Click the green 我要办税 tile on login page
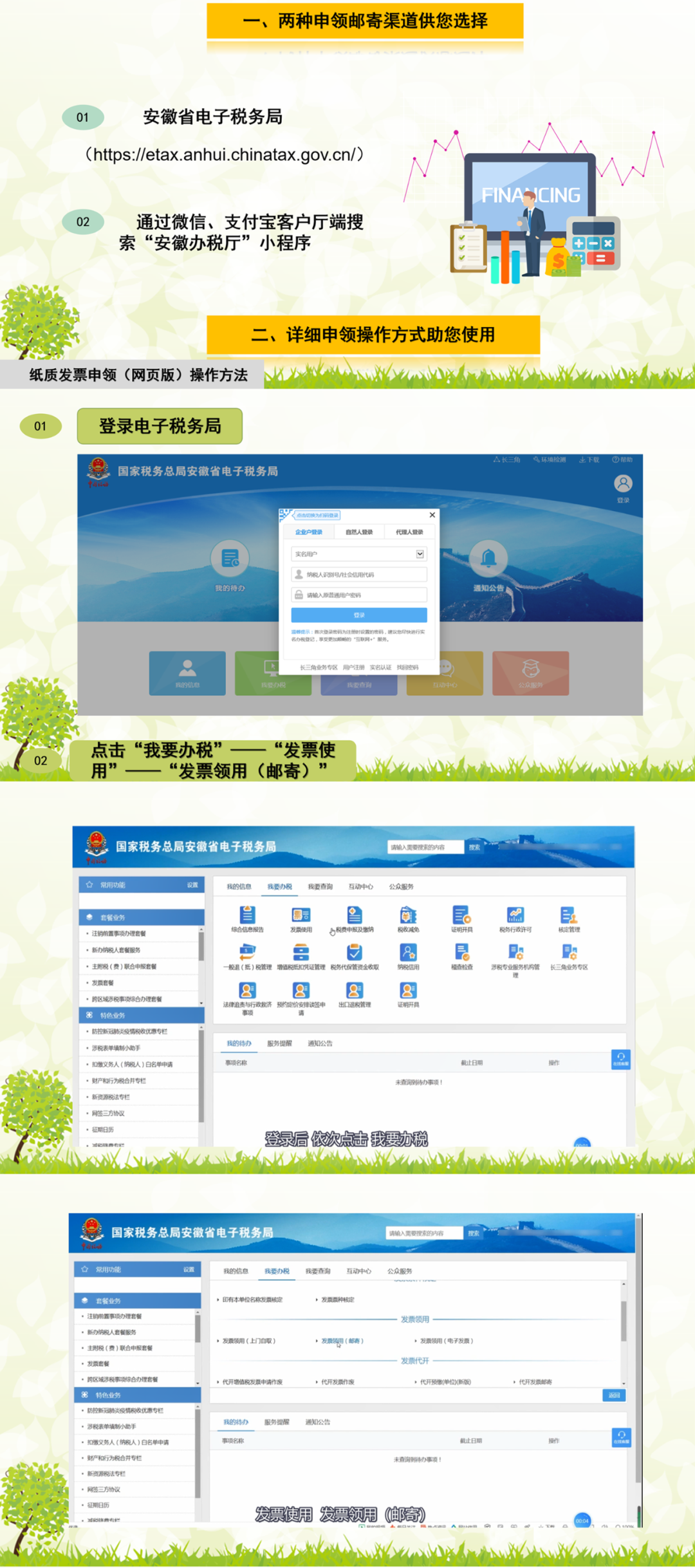Image resolution: width=695 pixels, height=1568 pixels. 273,673
